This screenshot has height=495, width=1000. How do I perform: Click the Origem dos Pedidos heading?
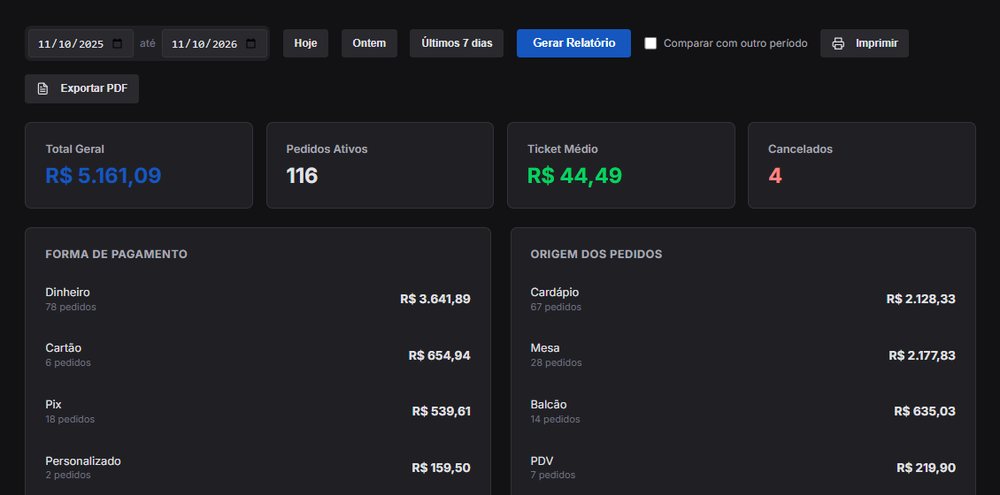pos(596,254)
